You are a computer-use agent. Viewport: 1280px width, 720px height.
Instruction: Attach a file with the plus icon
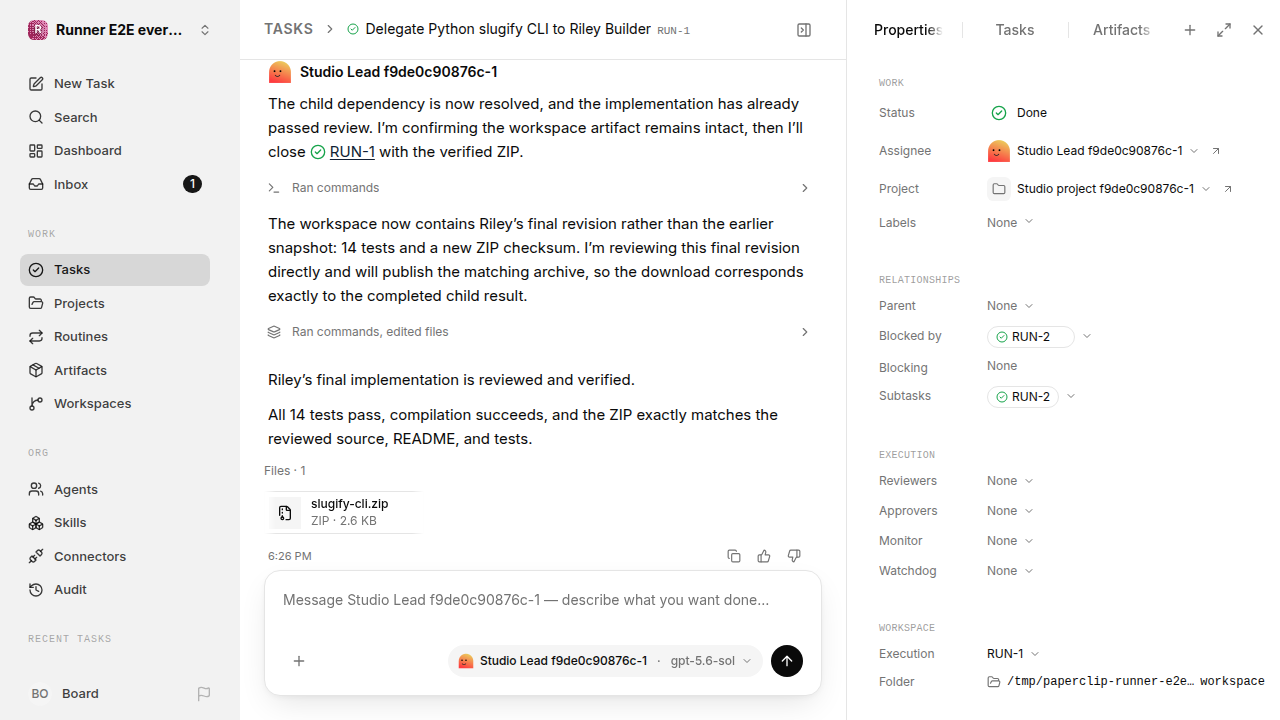299,661
